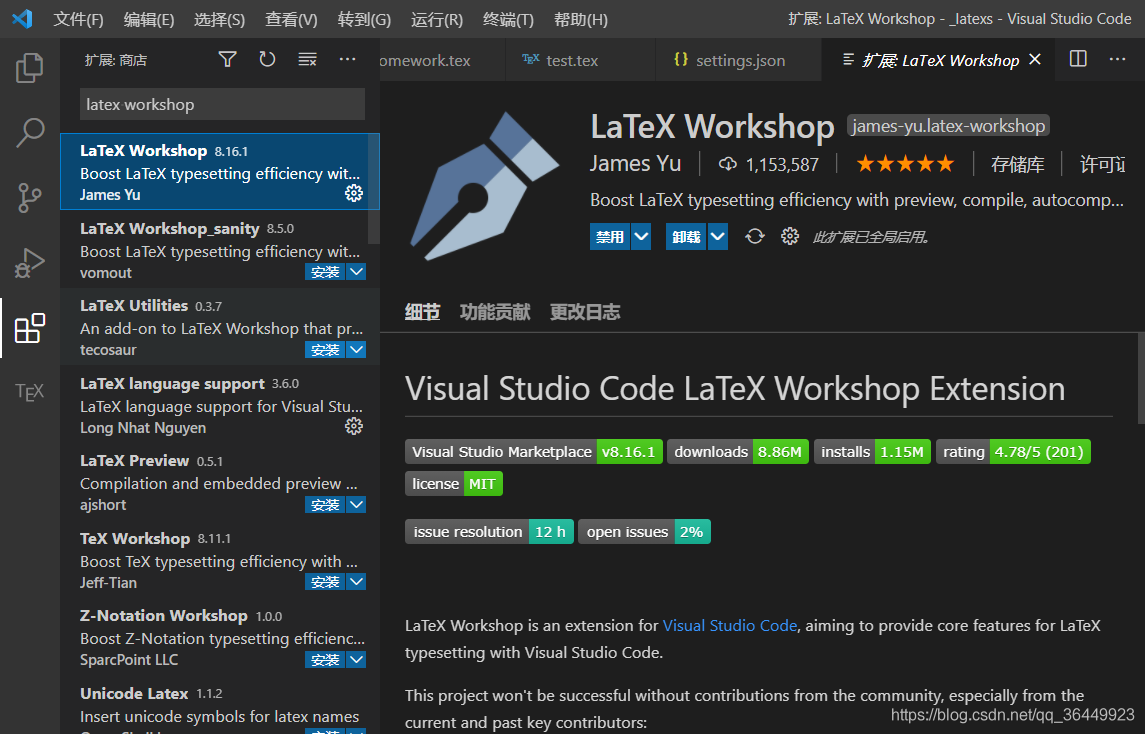The width and height of the screenshot is (1145, 734).
Task: Open the Visual Studio Code link
Action: pyautogui.click(x=730, y=624)
